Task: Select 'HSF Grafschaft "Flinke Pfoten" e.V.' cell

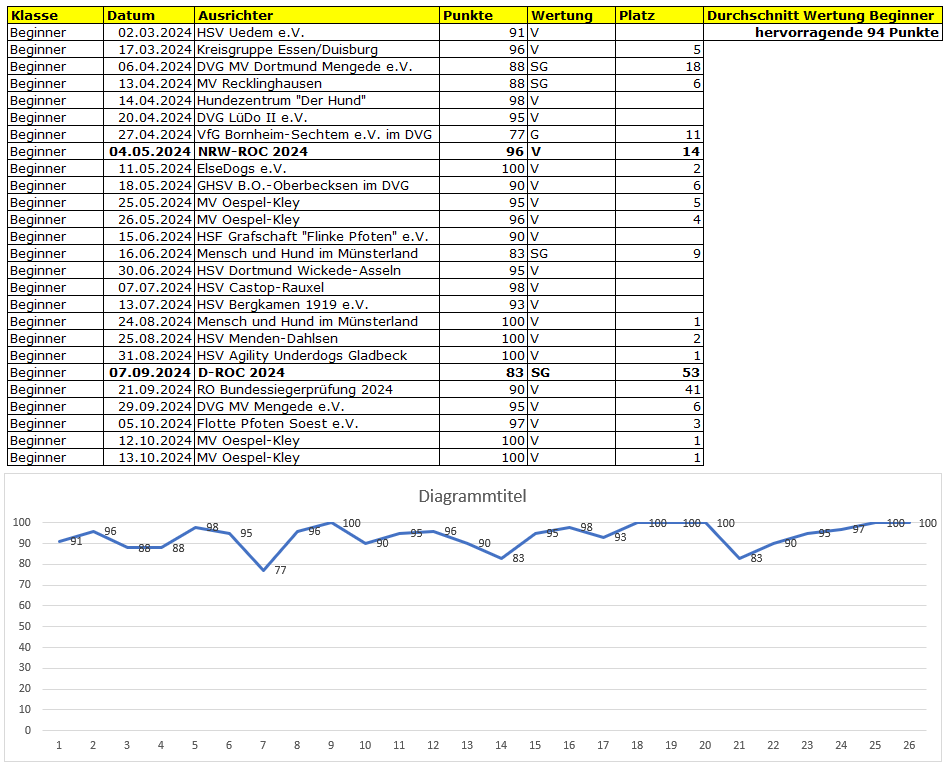Action: 317,236
